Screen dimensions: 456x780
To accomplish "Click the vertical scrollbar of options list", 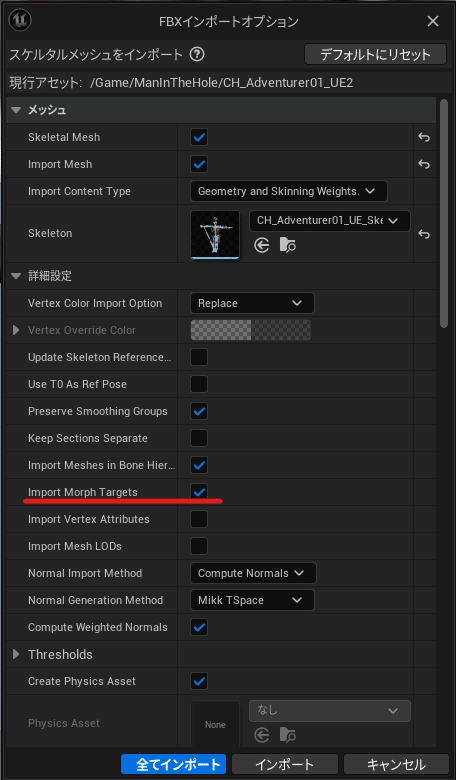I will point(444,214).
